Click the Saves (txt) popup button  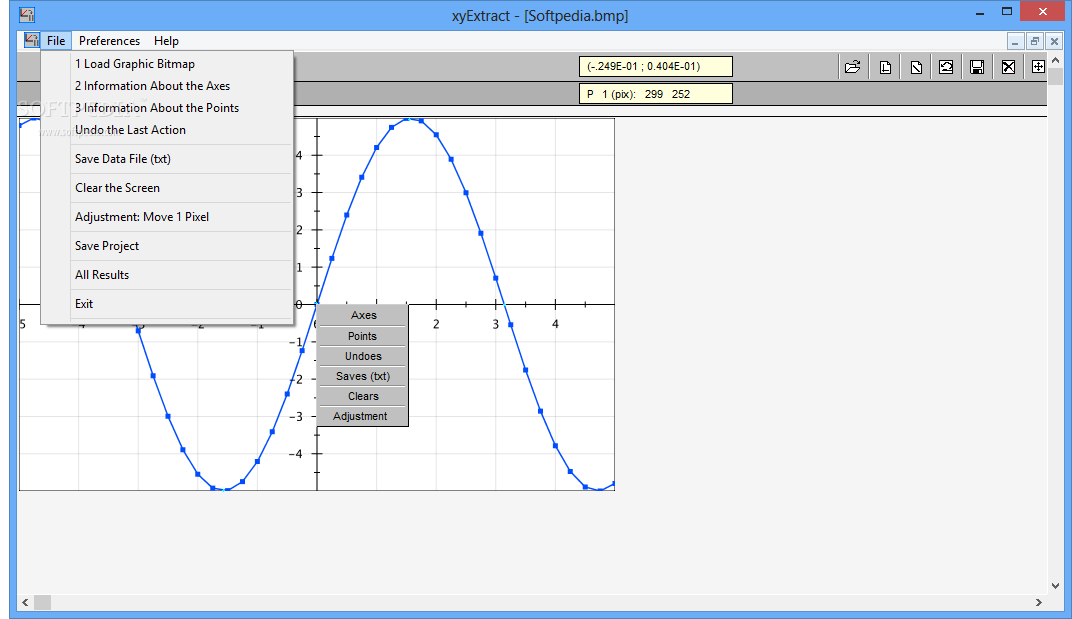363,376
